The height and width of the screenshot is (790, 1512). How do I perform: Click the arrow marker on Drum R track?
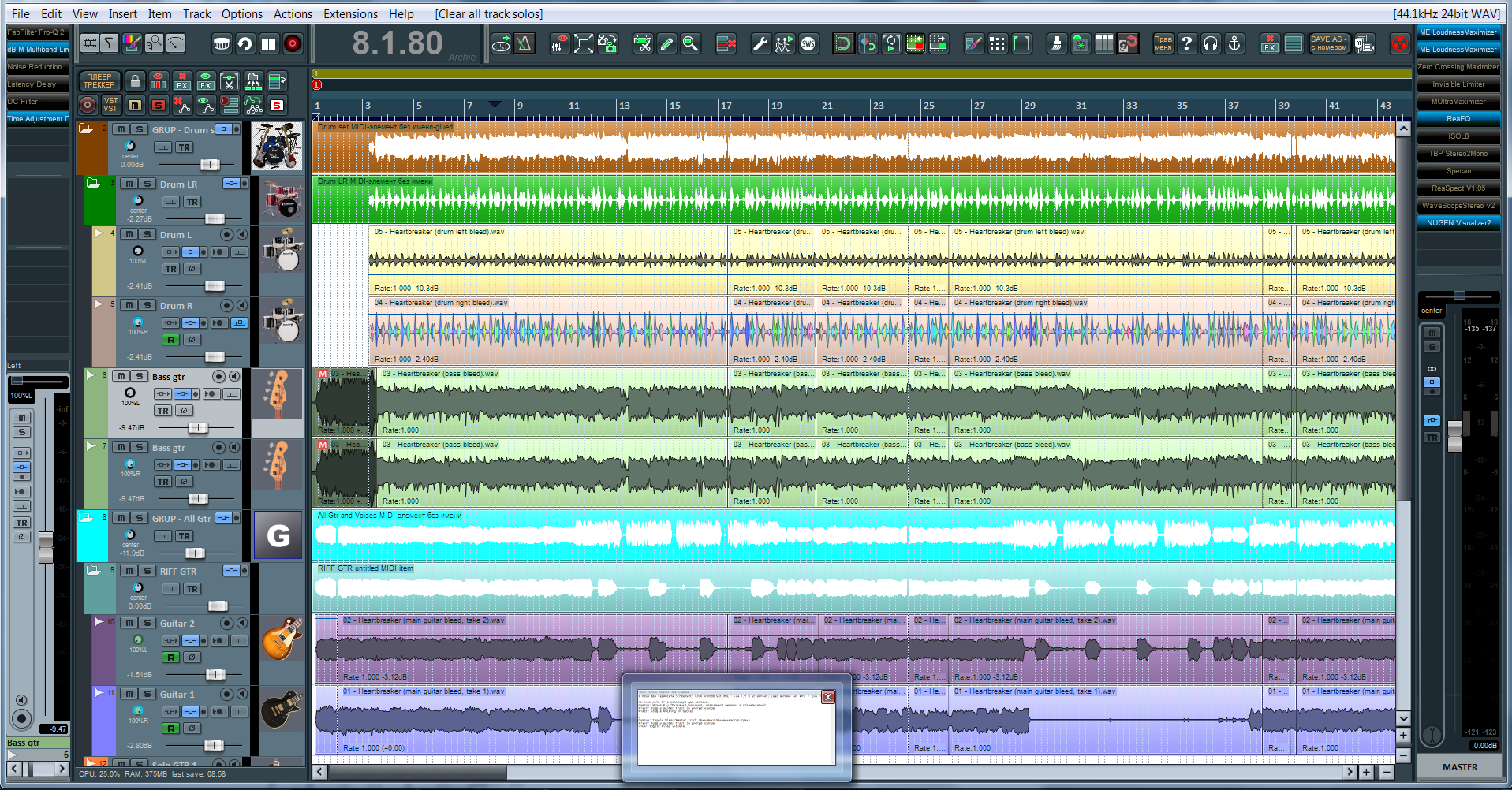pyautogui.click(x=99, y=304)
